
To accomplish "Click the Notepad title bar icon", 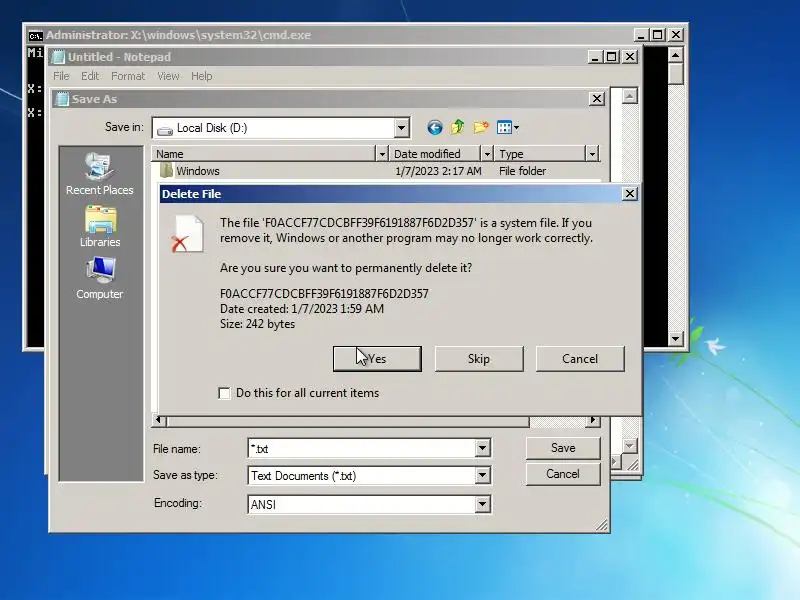I will 59,57.
